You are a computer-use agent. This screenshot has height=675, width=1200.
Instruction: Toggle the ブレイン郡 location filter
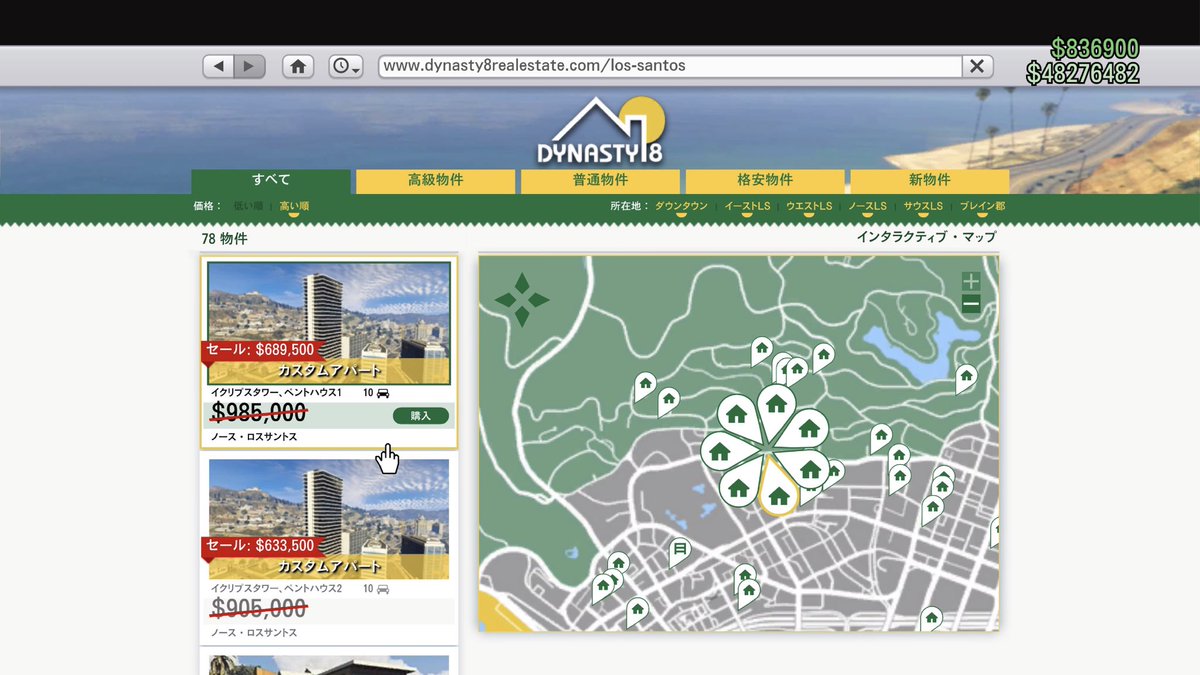(982, 207)
